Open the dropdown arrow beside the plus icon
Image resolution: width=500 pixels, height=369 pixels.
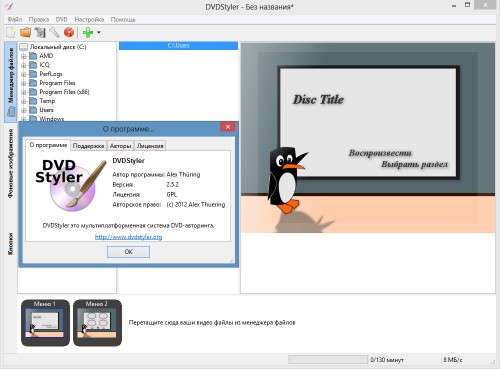point(99,32)
